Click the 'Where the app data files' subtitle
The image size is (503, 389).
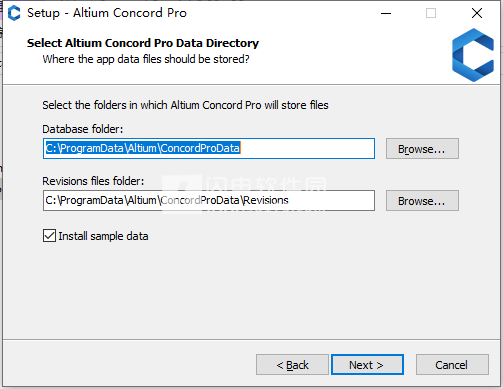146,59
